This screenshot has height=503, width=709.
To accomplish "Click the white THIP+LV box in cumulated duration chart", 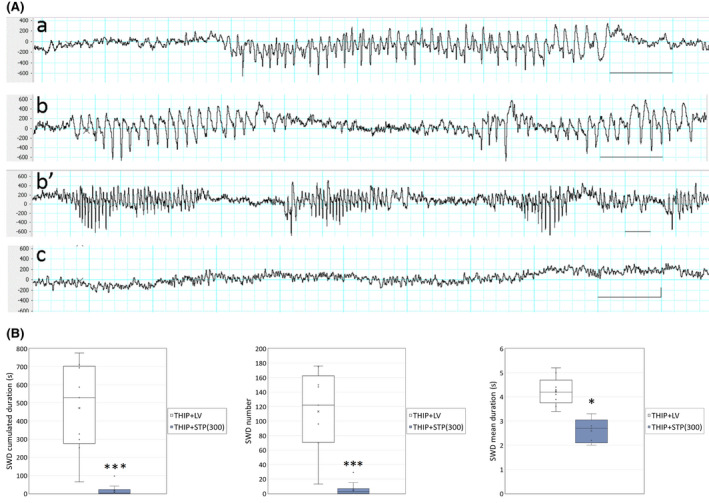I will coord(79,404).
